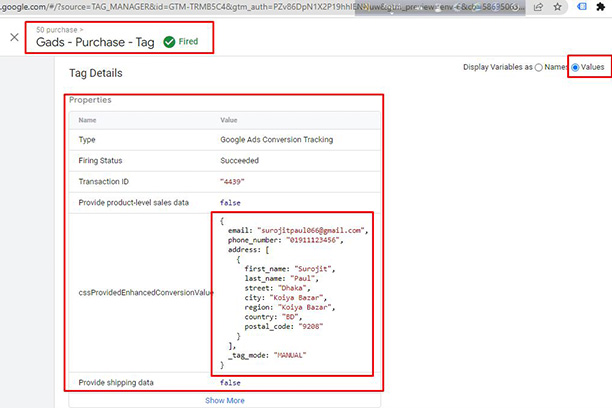Click Display Variables as label
The height and width of the screenshot is (408, 612).
498,67
